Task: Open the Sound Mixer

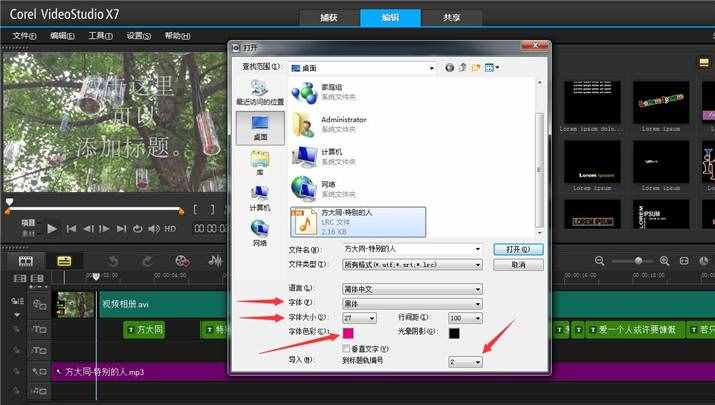Action: pos(215,261)
